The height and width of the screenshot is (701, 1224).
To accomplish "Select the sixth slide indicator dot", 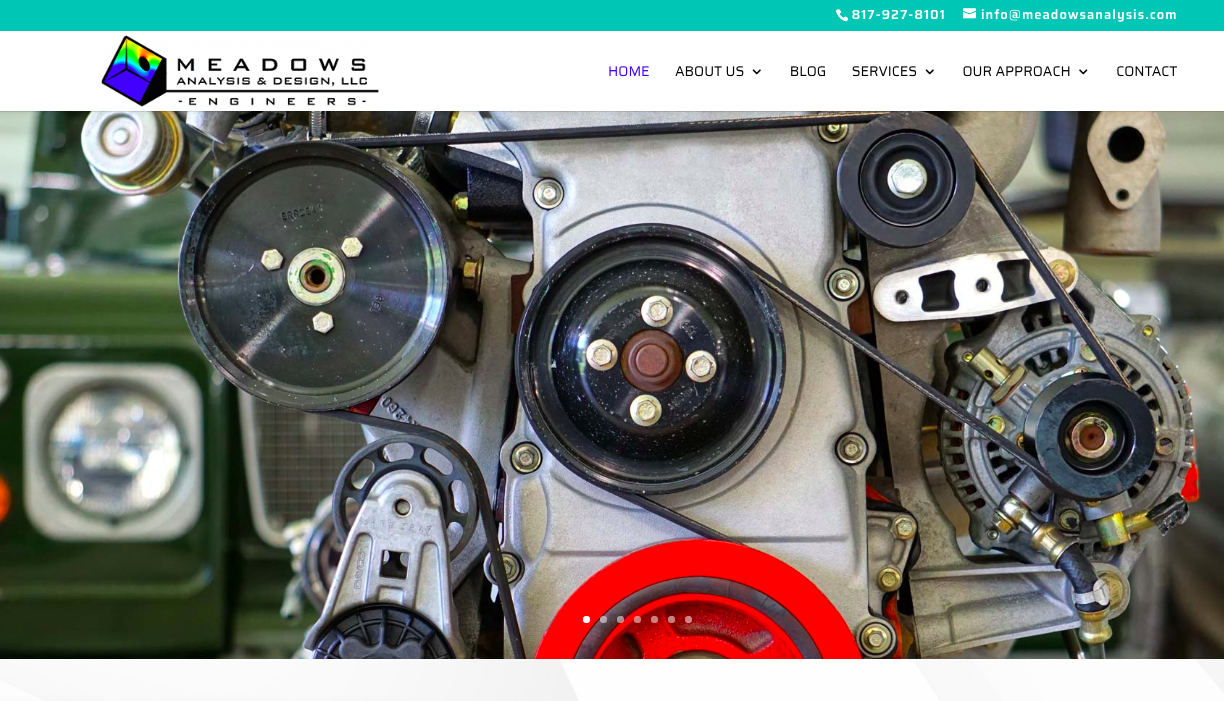I will 672,620.
